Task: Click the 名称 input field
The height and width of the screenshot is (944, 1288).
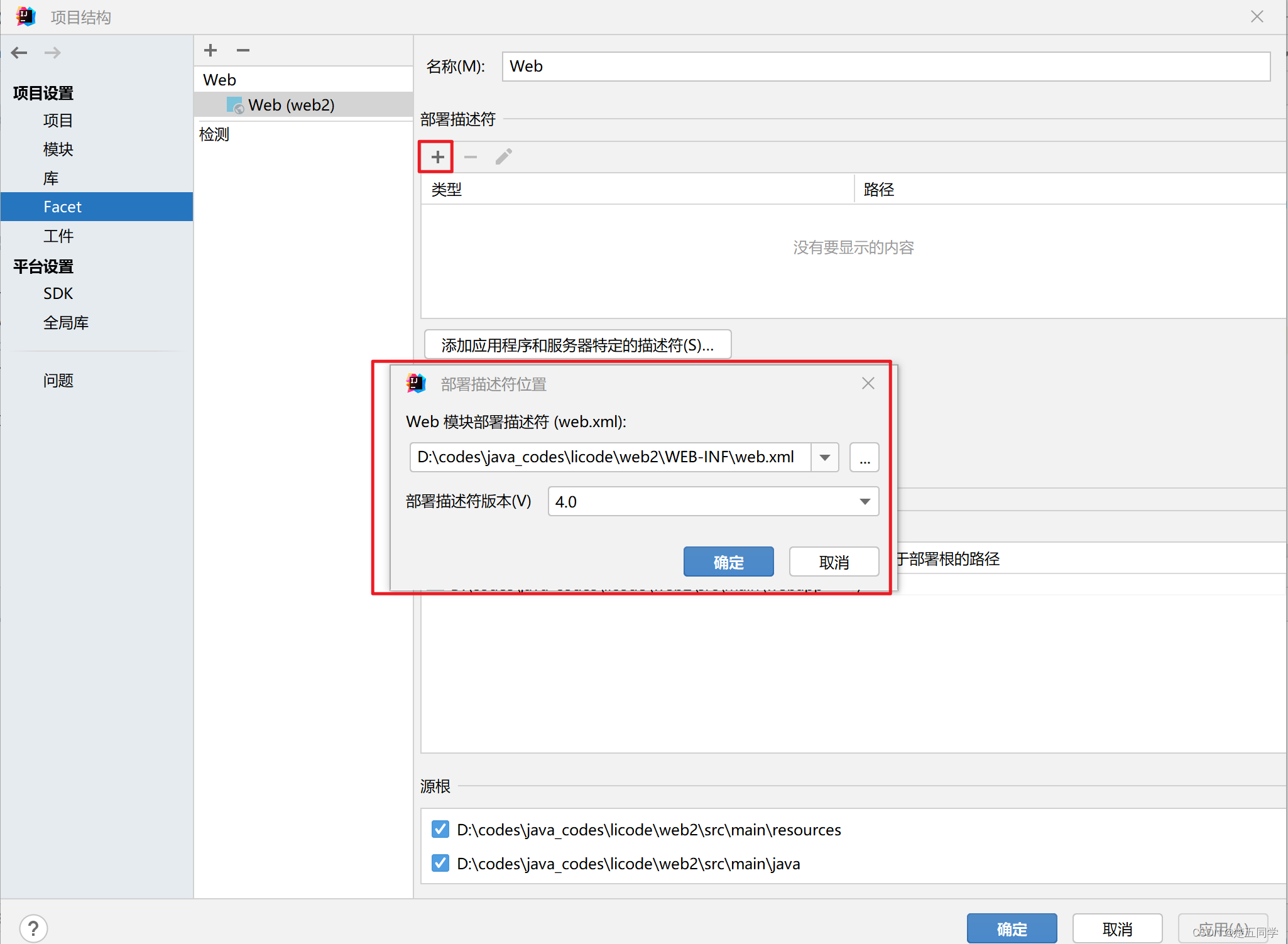Action: [886, 66]
